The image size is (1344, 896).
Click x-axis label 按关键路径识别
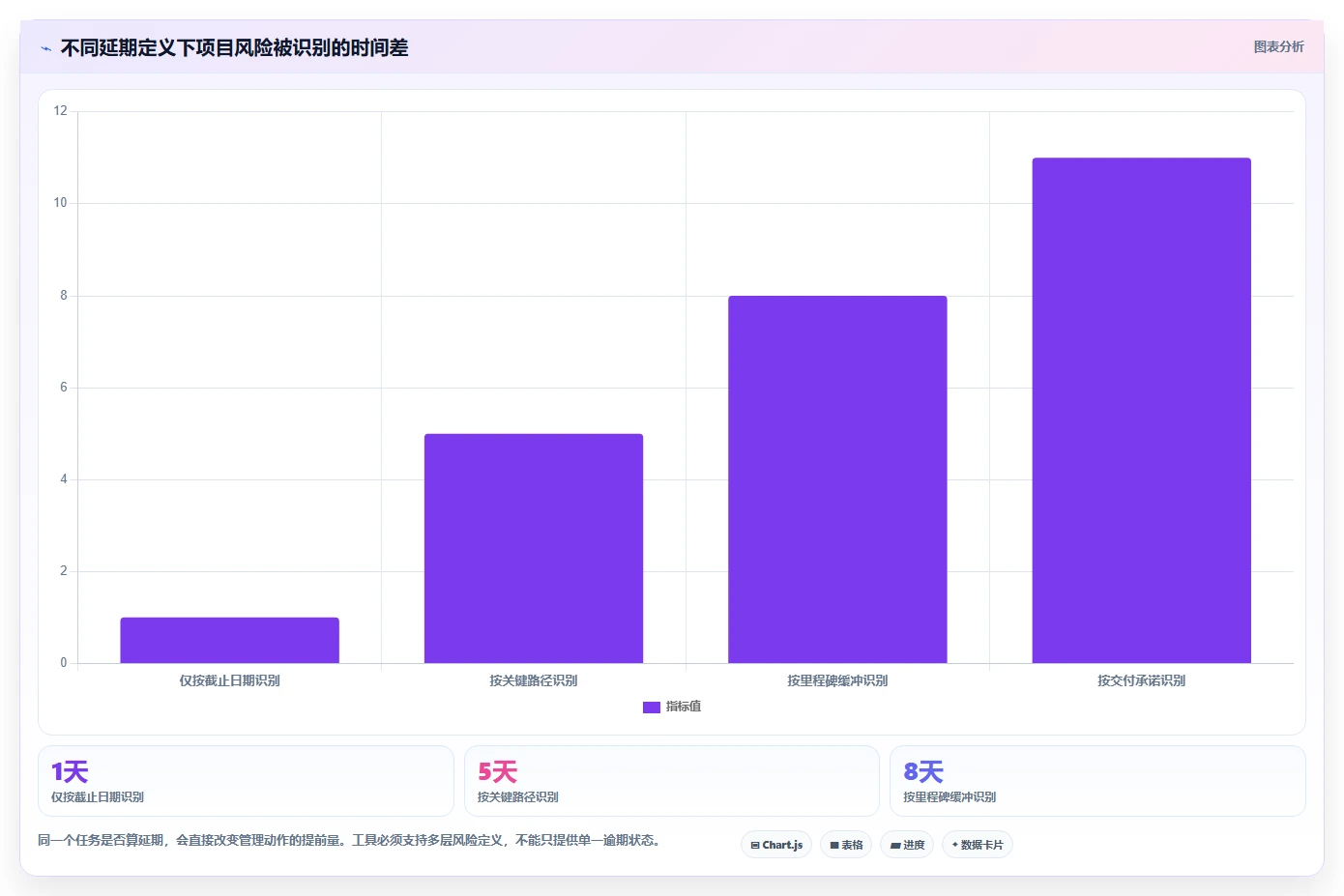click(x=534, y=680)
